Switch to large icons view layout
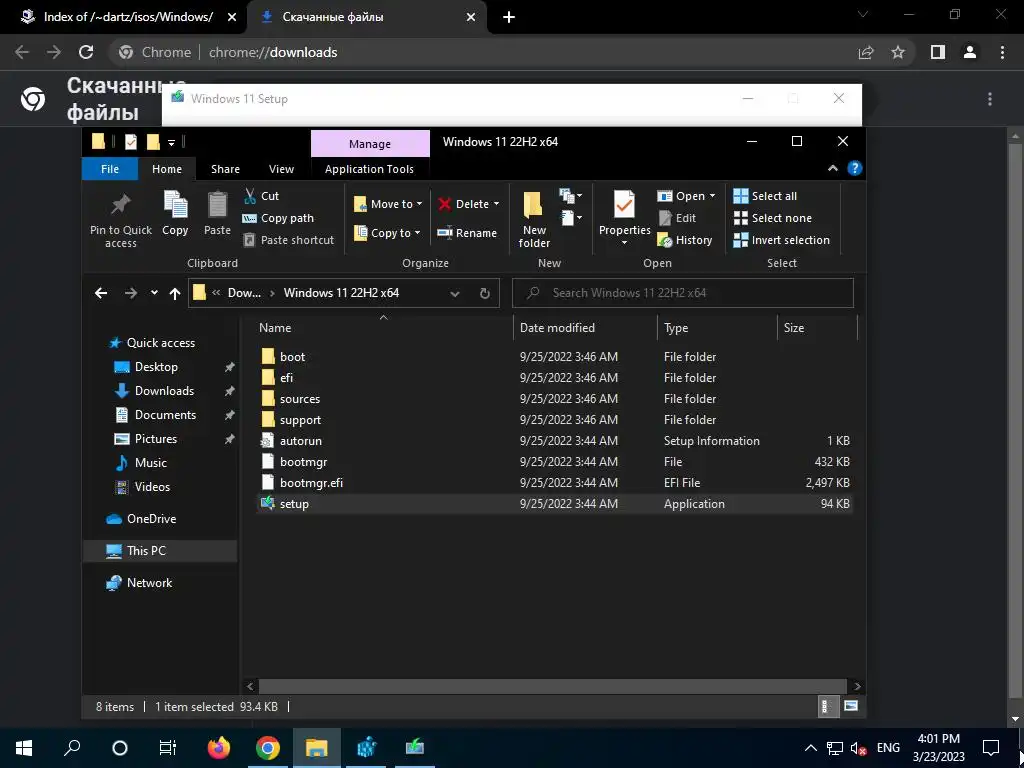Screen dimensions: 1024x768 point(850,706)
